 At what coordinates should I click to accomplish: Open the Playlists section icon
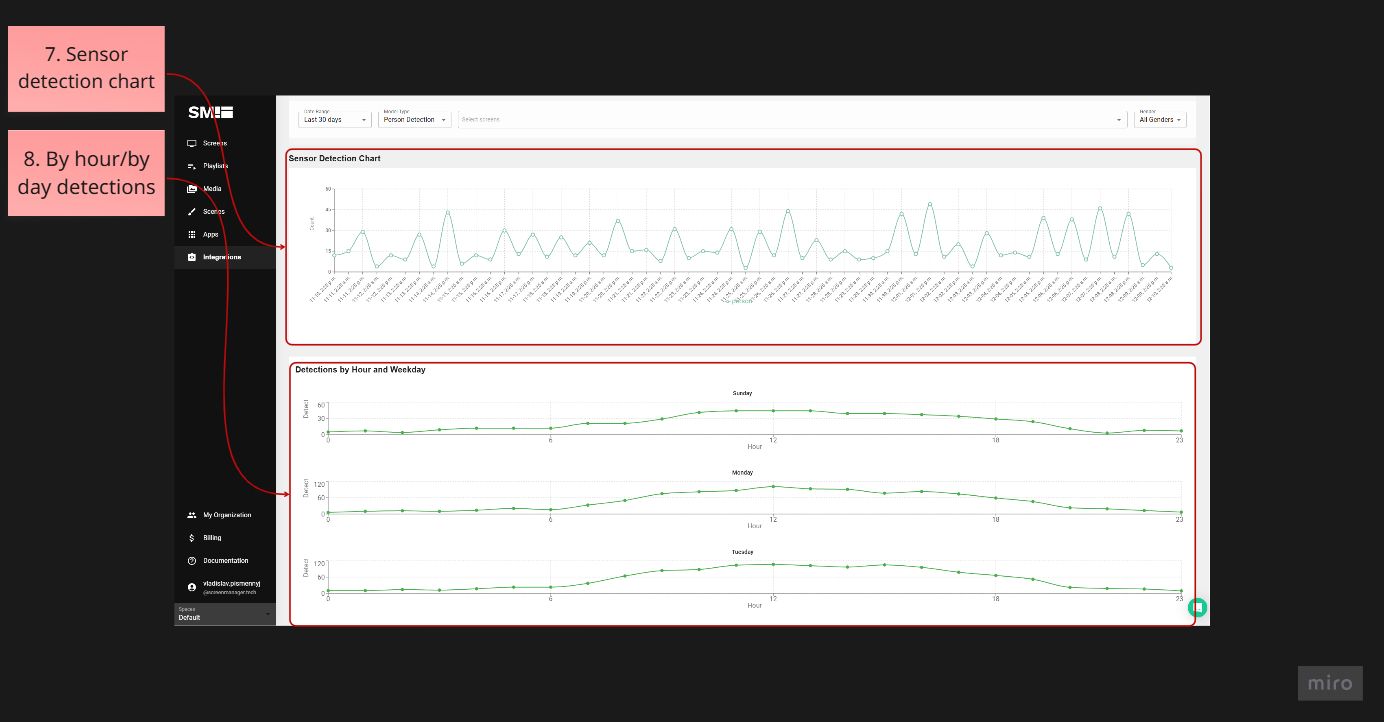[x=193, y=166]
